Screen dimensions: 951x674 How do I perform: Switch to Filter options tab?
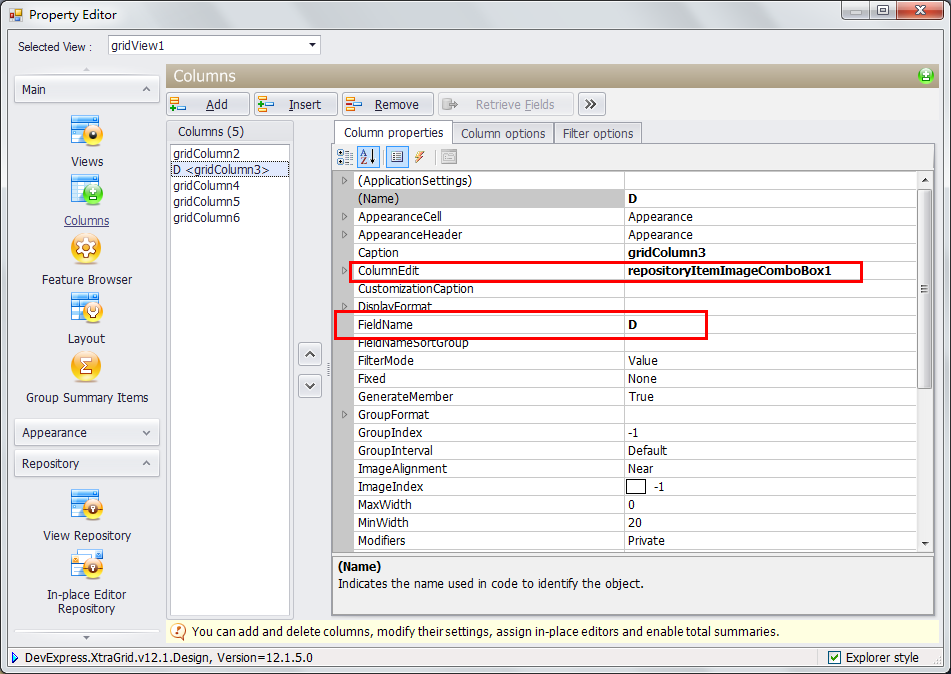(597, 133)
